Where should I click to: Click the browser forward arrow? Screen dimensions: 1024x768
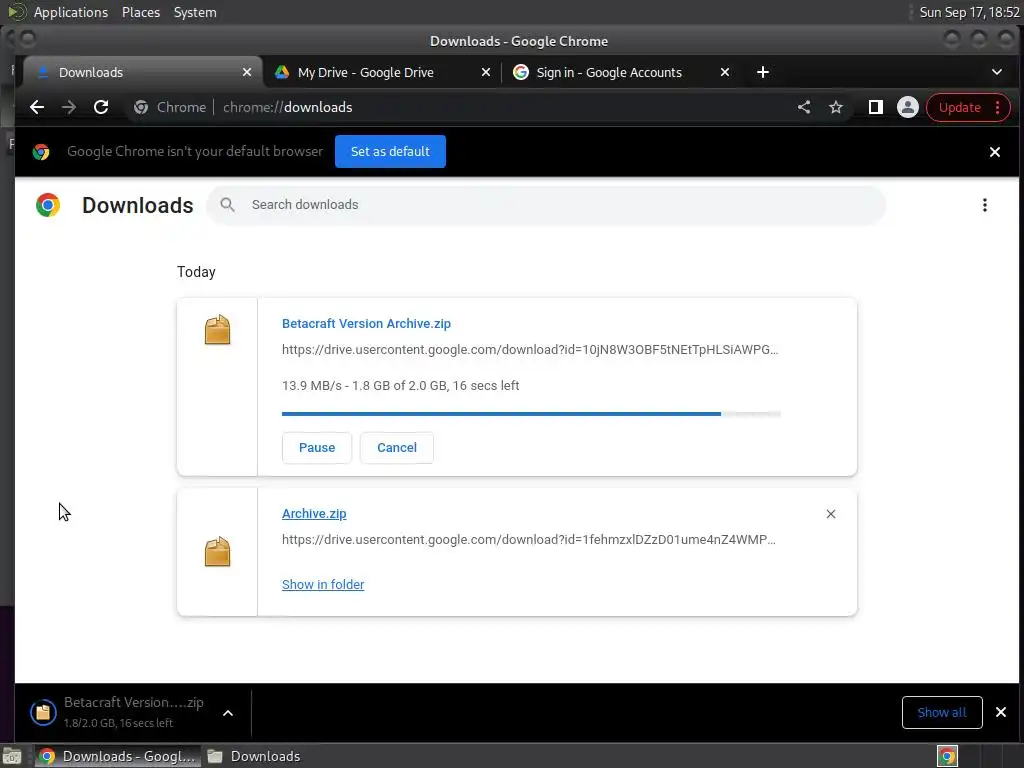click(69, 107)
